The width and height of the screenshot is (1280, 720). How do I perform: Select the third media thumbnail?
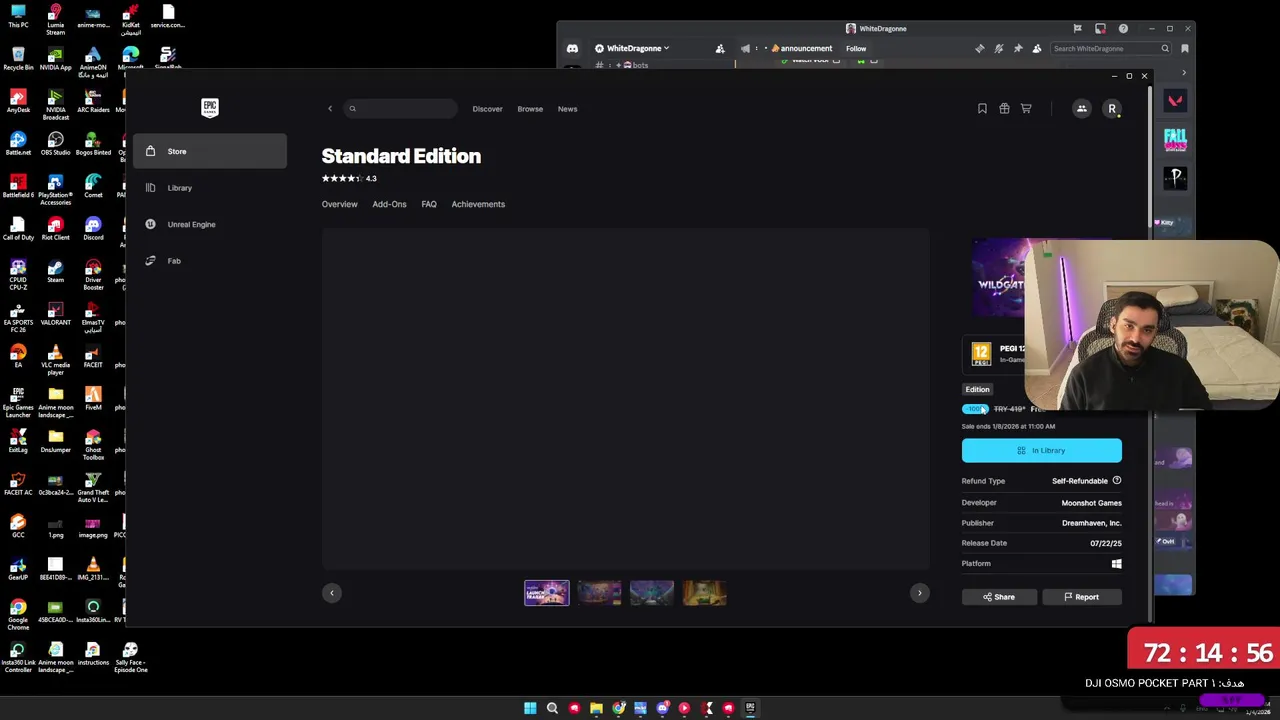click(651, 593)
